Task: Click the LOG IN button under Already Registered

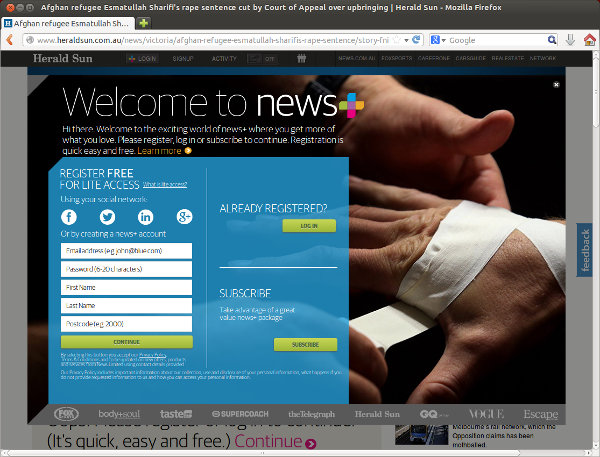Action: tap(309, 226)
